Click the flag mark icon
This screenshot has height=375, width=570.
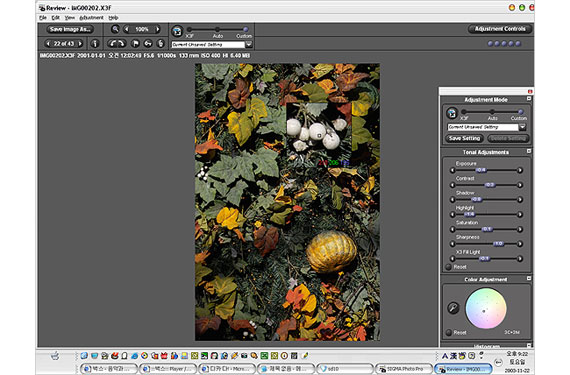tap(135, 44)
